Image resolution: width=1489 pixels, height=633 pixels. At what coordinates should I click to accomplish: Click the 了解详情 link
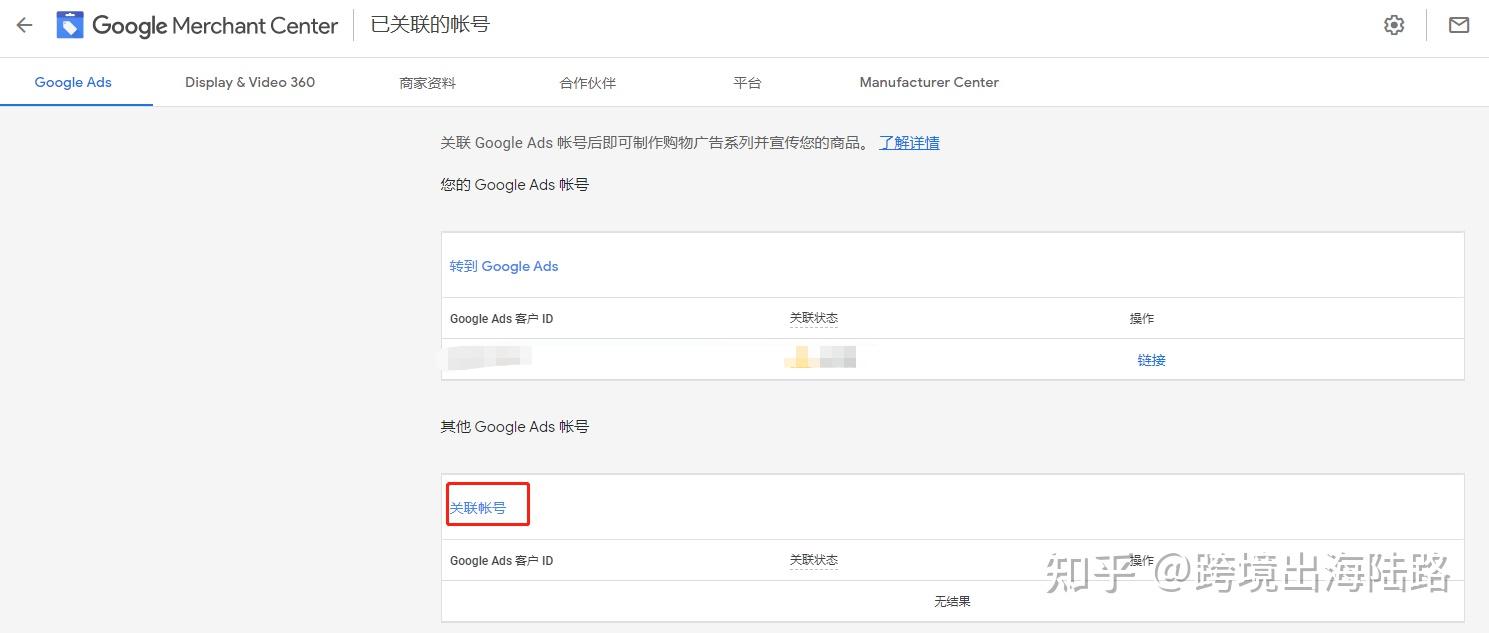click(x=909, y=143)
